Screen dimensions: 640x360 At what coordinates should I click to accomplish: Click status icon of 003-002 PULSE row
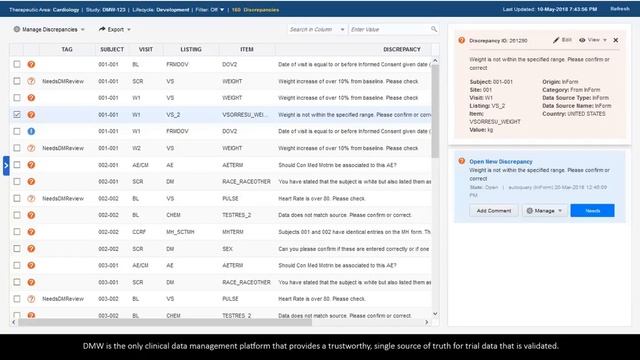pyautogui.click(x=31, y=299)
